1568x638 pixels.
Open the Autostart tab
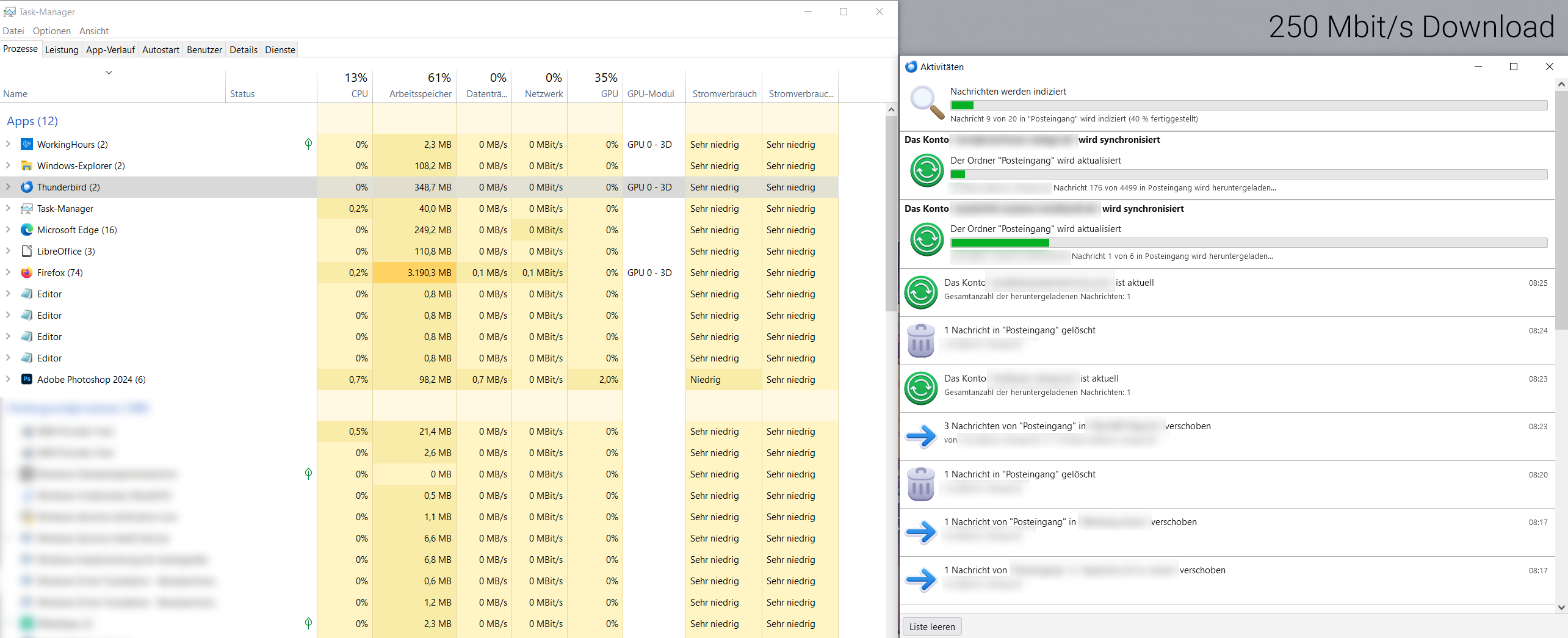pos(161,50)
